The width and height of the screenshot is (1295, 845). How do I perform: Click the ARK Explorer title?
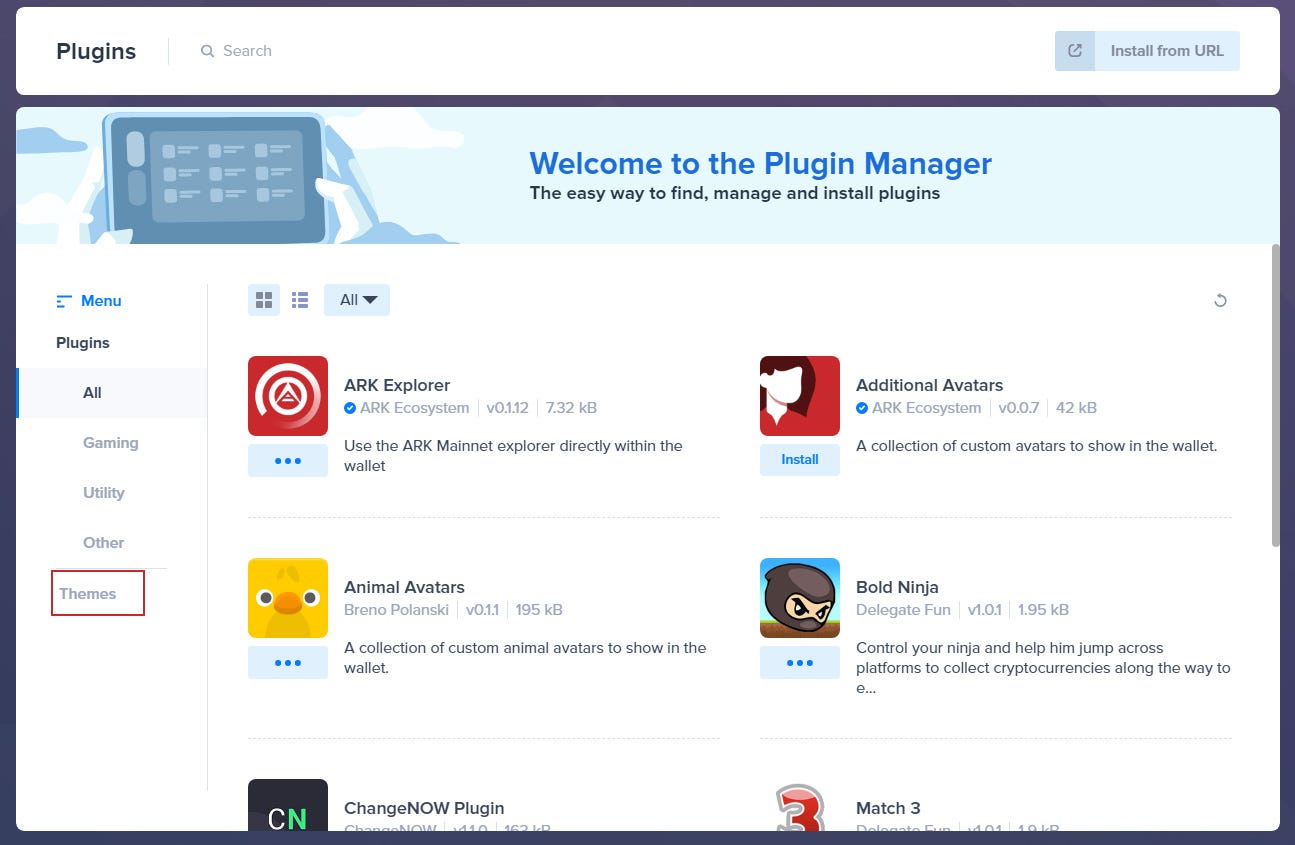397,385
